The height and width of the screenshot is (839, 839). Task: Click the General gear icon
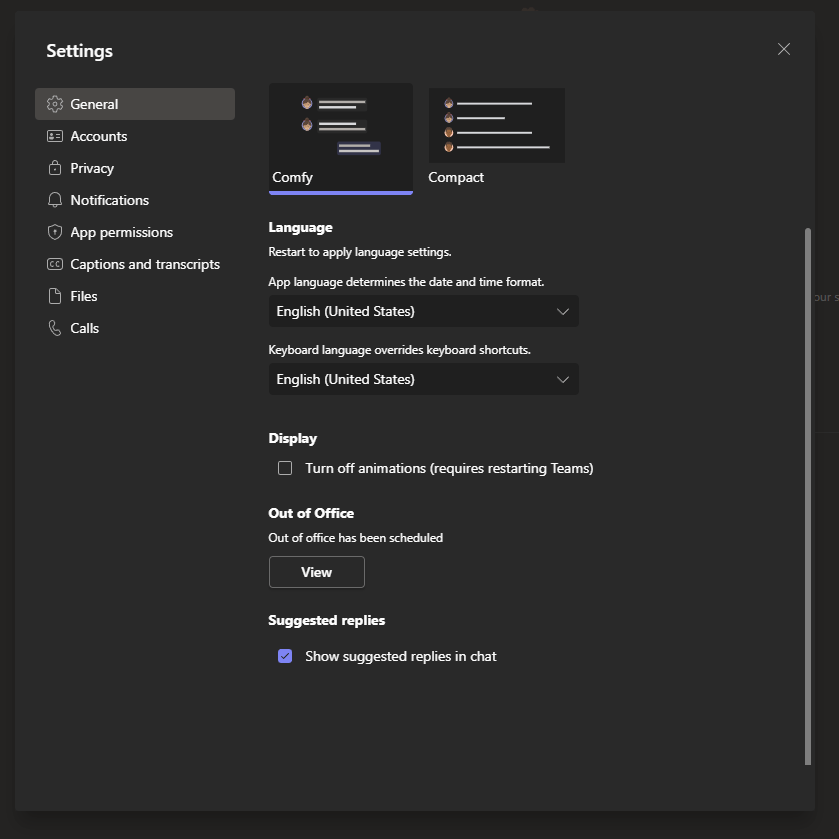click(x=55, y=104)
